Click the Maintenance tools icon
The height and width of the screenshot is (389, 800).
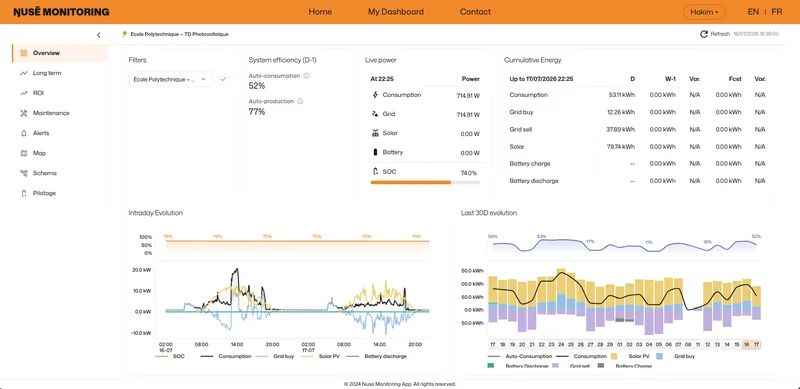tap(23, 113)
